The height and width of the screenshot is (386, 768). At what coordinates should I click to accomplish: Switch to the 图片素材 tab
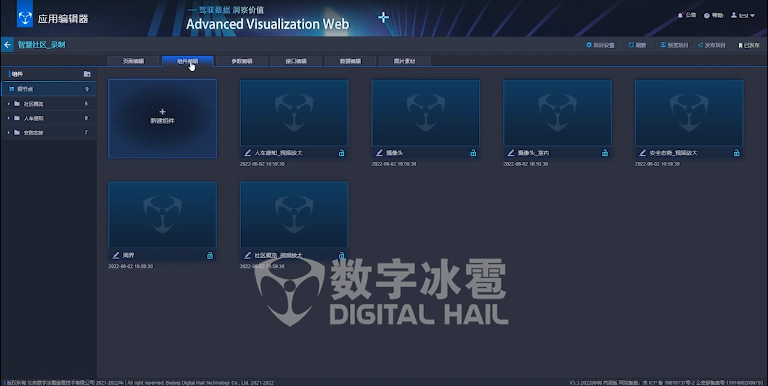(405, 61)
